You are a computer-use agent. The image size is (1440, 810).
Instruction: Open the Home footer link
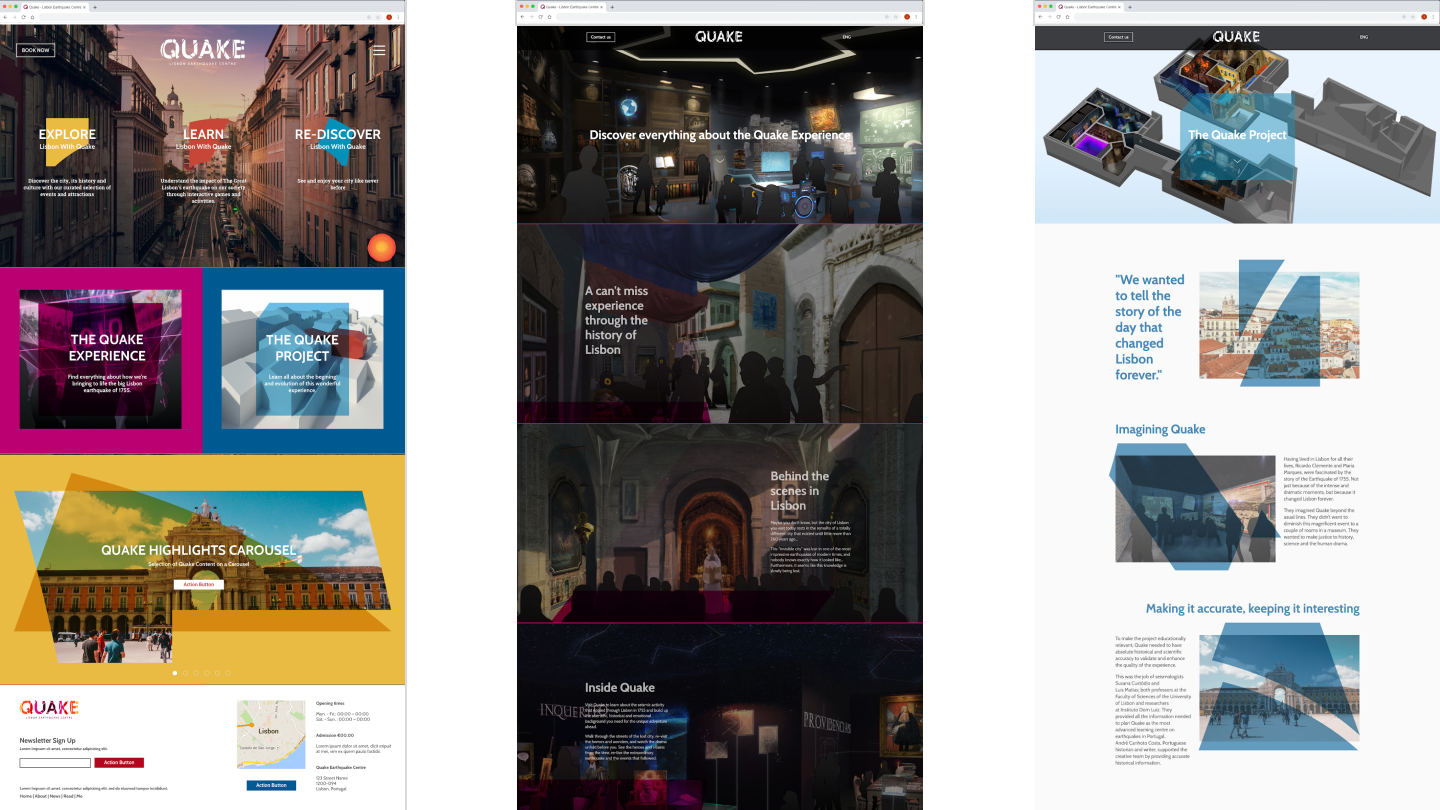(x=25, y=796)
